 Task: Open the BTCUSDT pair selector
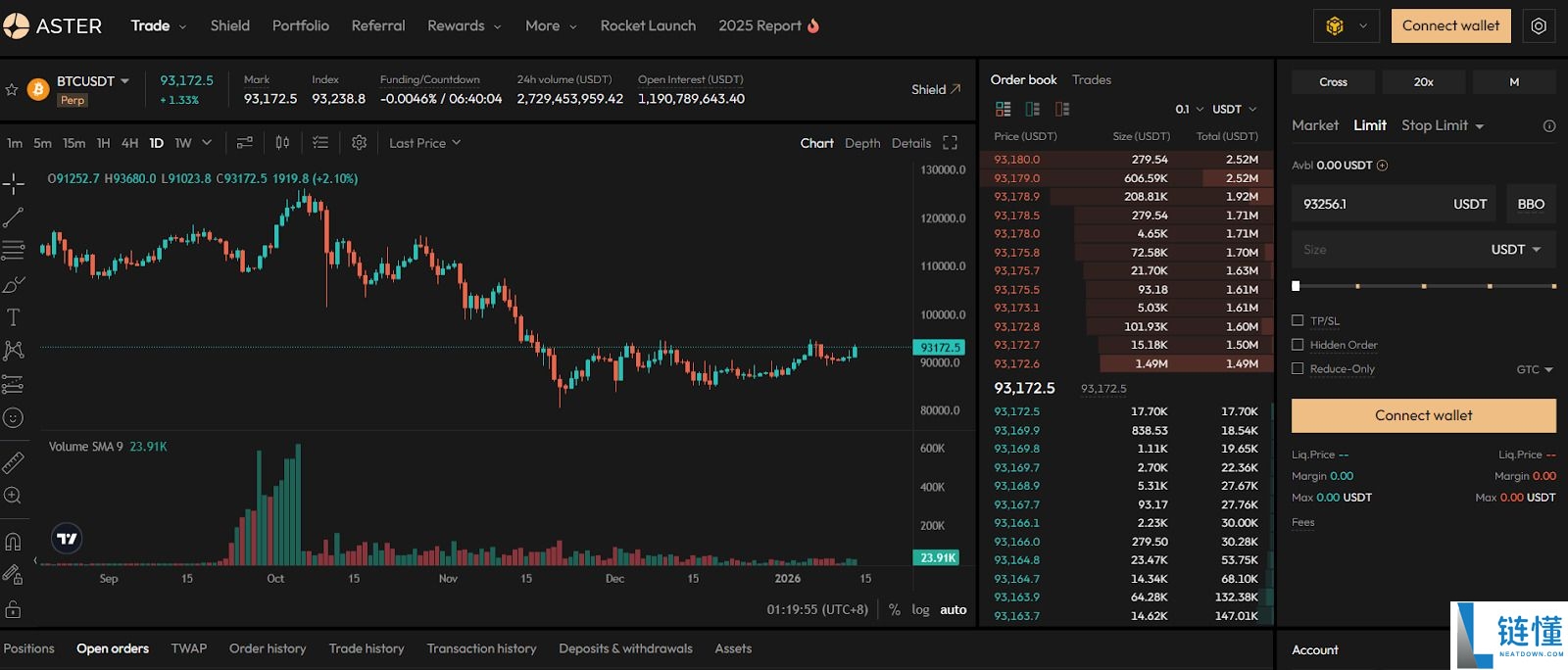93,81
